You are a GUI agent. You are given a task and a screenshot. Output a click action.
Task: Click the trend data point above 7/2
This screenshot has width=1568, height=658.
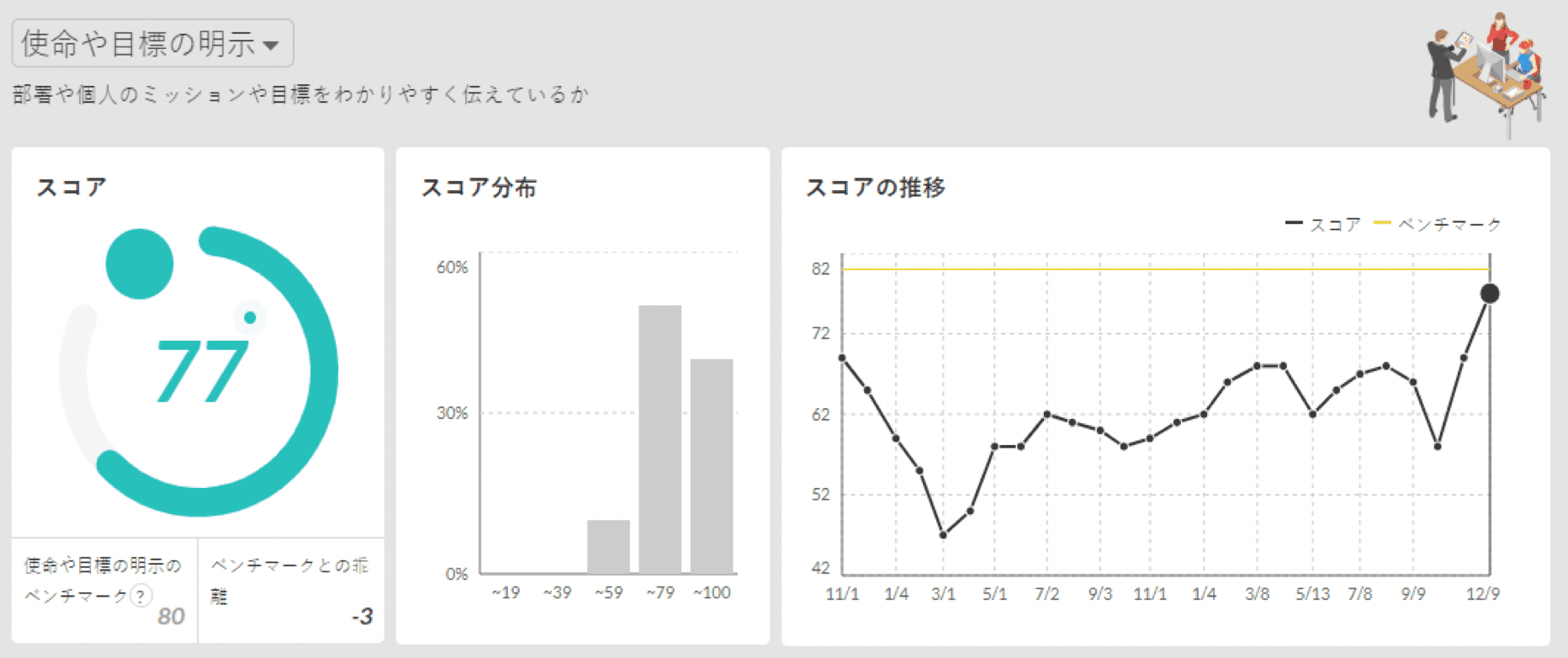point(1047,414)
